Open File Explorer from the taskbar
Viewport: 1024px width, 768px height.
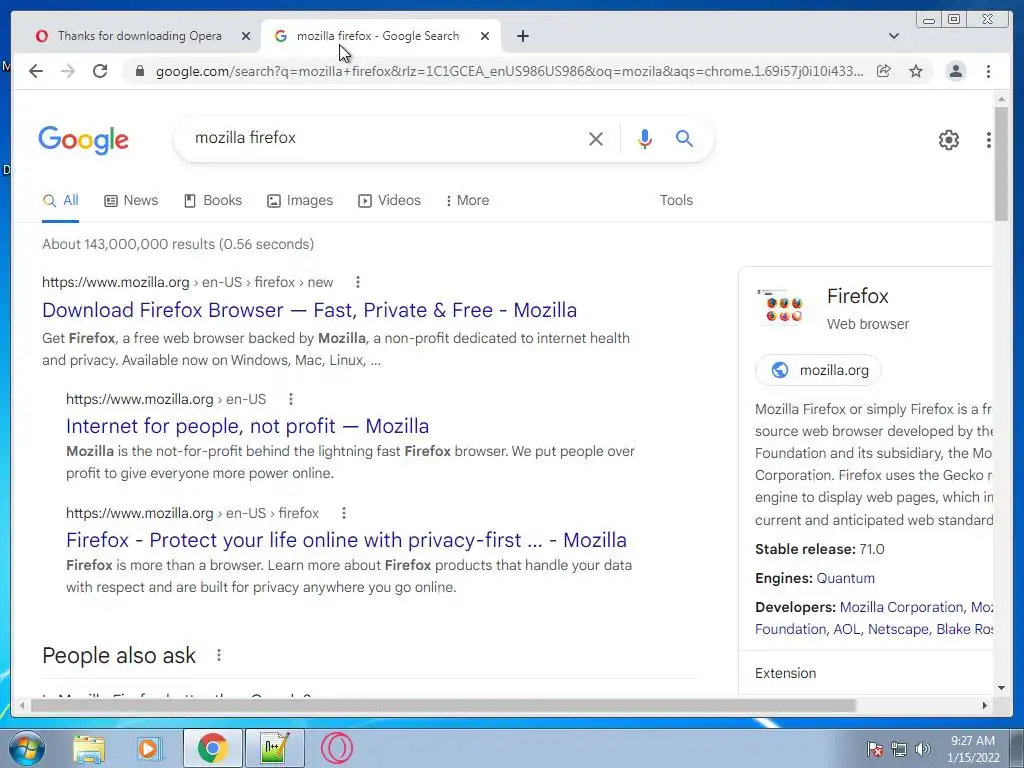[89, 748]
